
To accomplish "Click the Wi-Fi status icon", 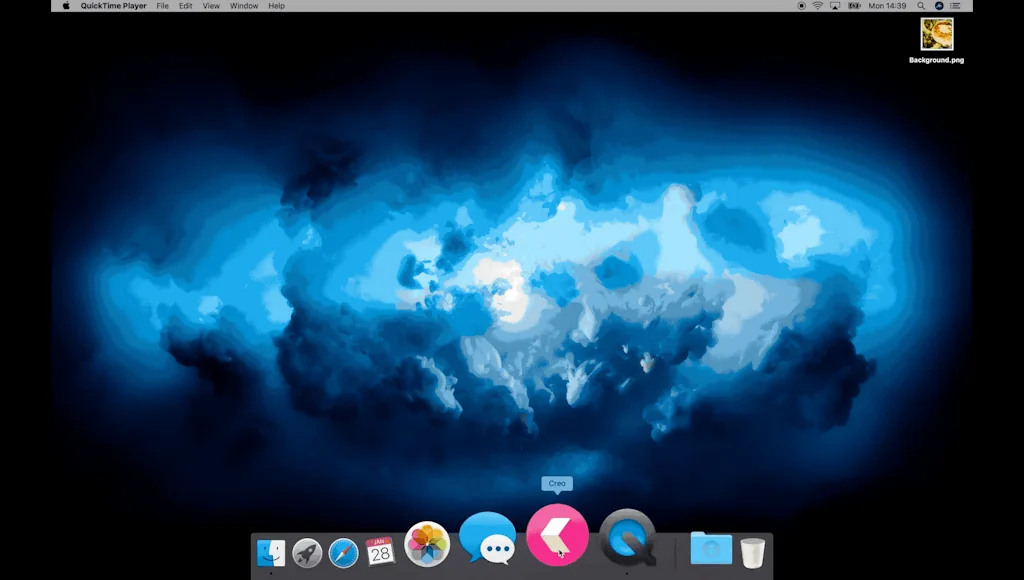I will (x=817, y=6).
